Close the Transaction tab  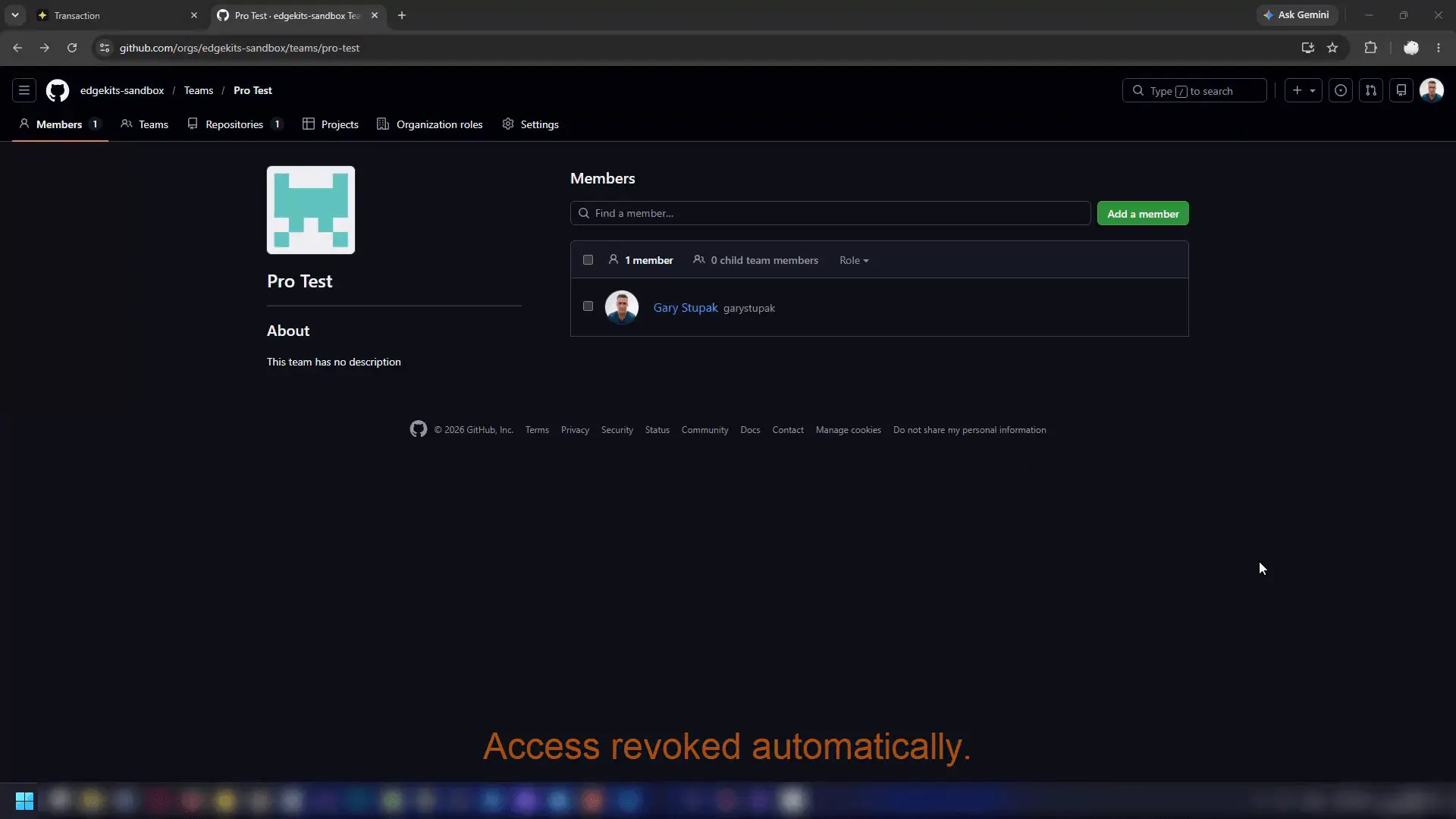pyautogui.click(x=194, y=15)
